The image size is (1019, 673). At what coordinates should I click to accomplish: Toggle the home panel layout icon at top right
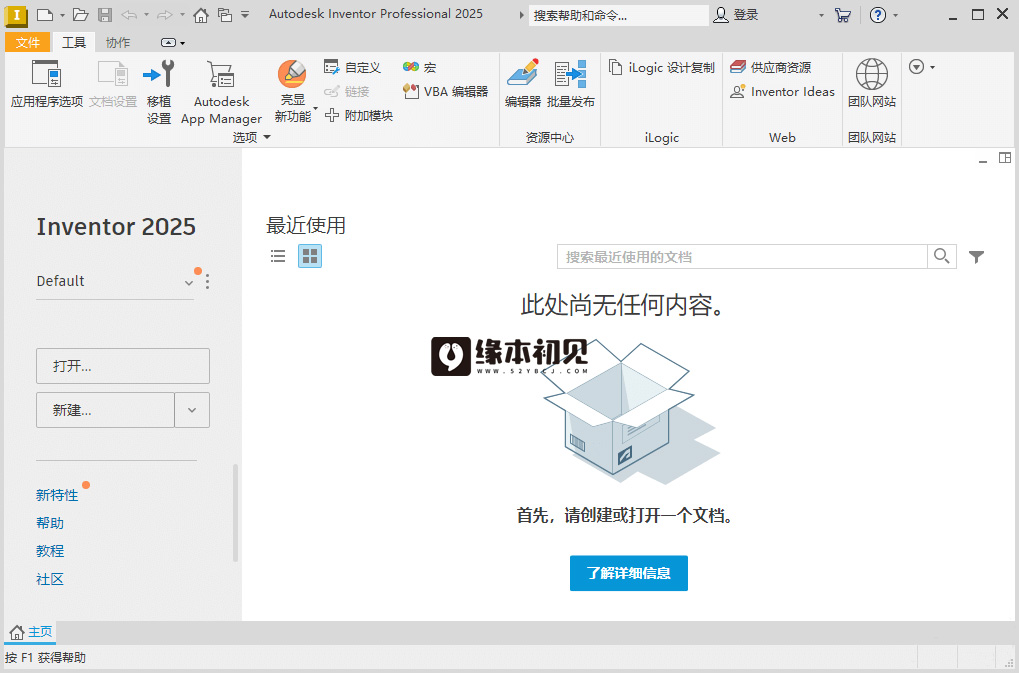pyautogui.click(x=1005, y=158)
